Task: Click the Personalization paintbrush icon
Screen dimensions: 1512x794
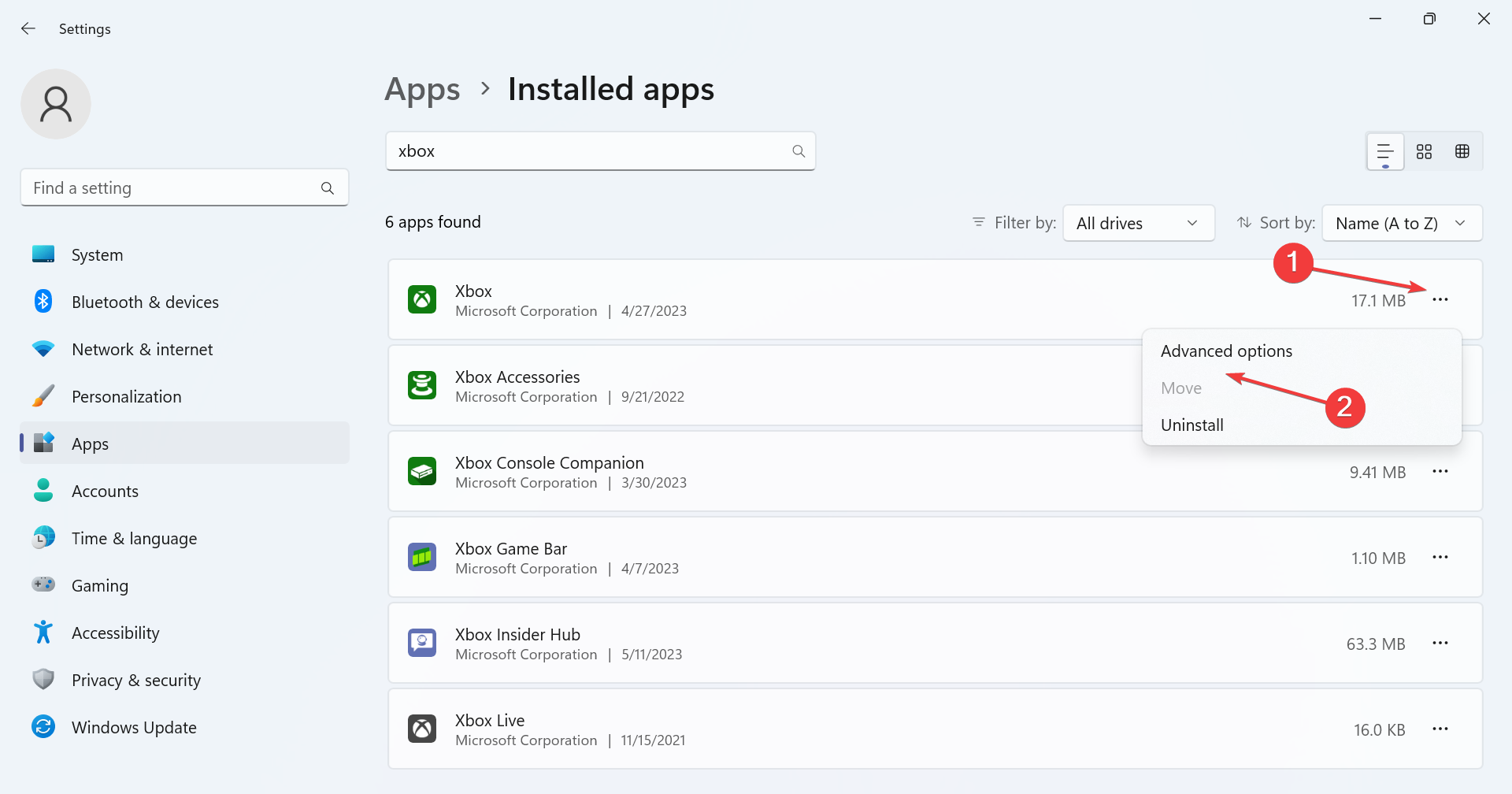Action: click(43, 395)
